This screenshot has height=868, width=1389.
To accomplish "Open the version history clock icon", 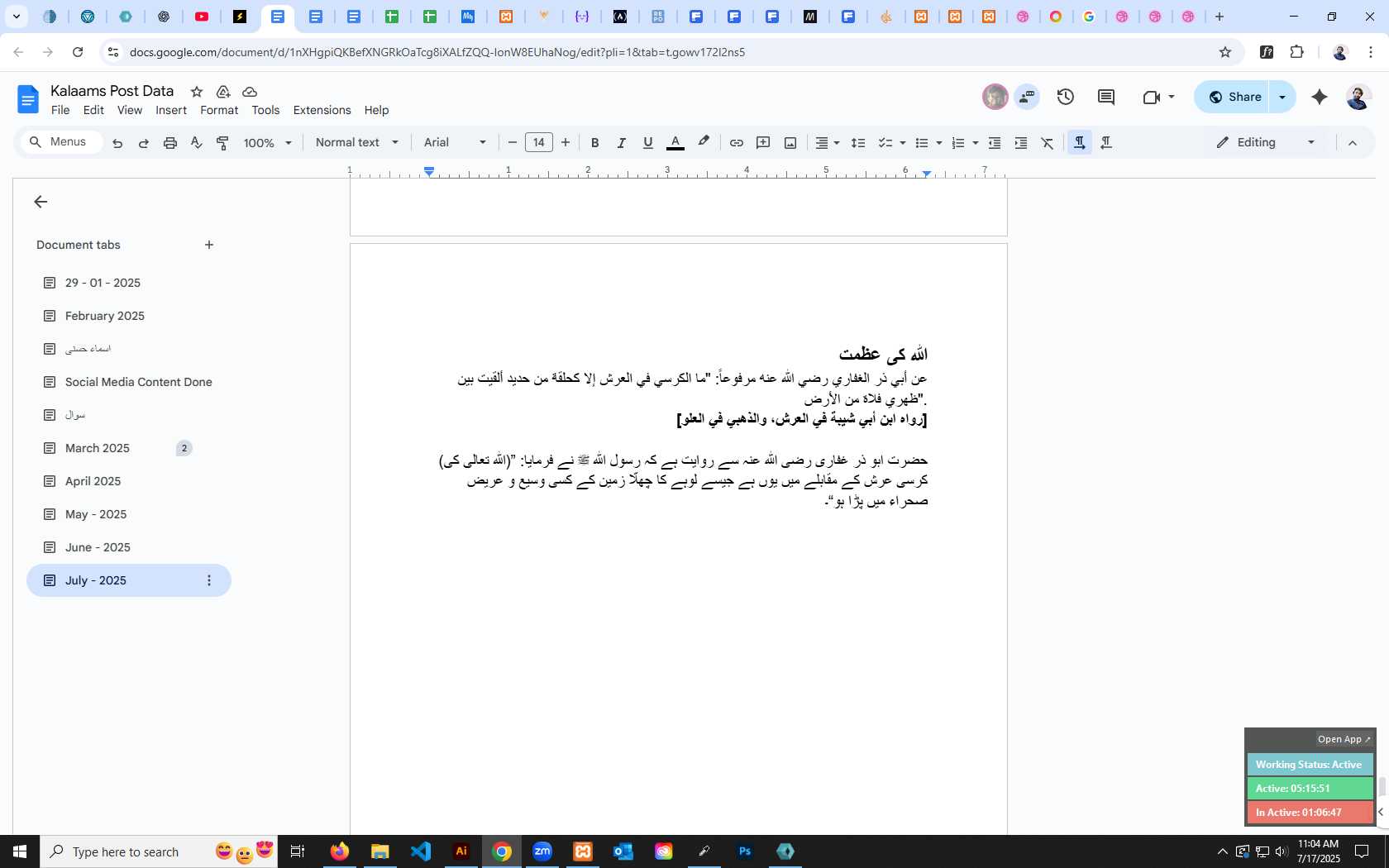I will [1066, 97].
